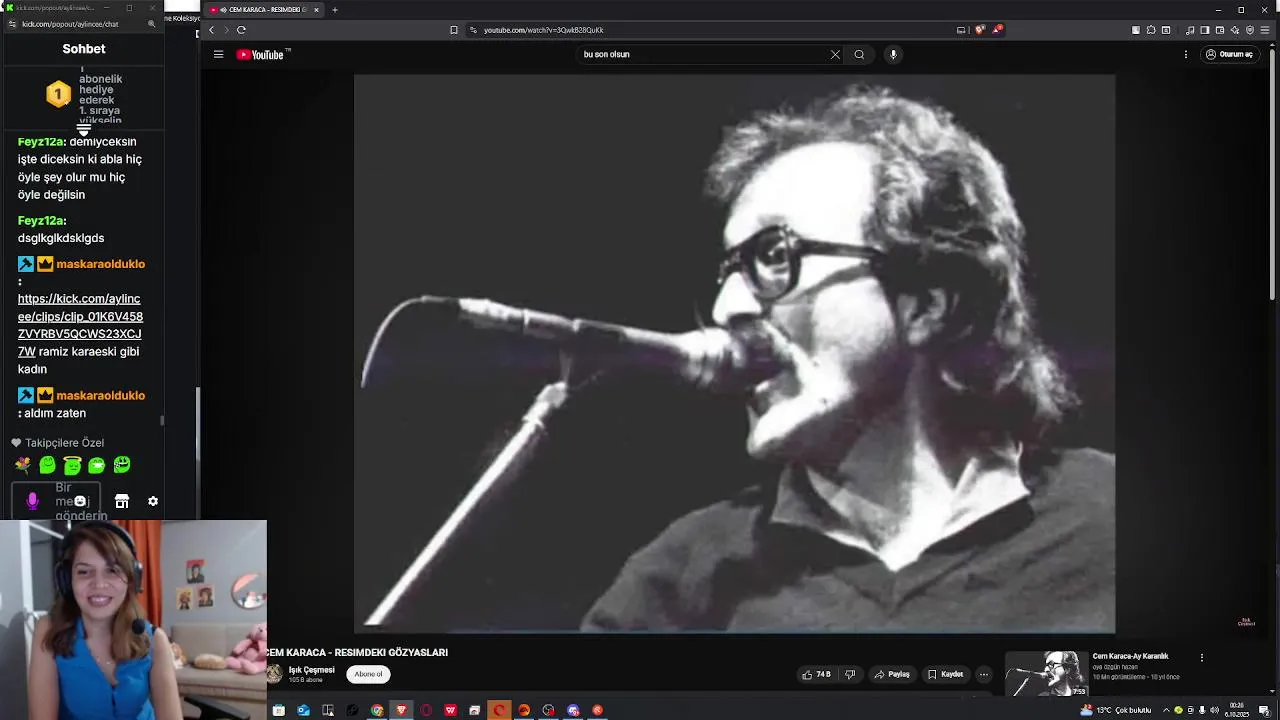The image size is (1280, 720).
Task: Click the gold number 1 rank badge
Action: tap(58, 95)
